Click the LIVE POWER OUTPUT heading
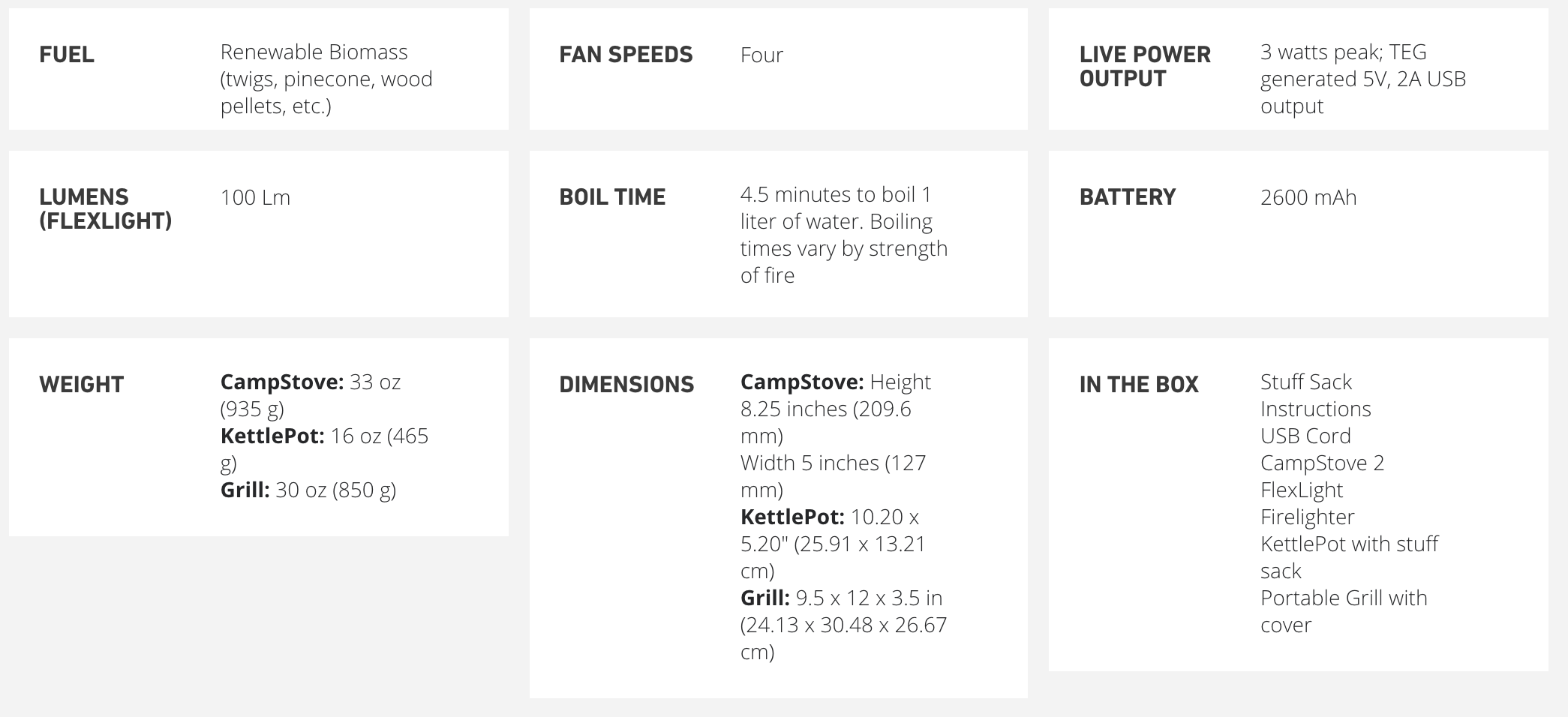The width and height of the screenshot is (1568, 717). 1144,66
